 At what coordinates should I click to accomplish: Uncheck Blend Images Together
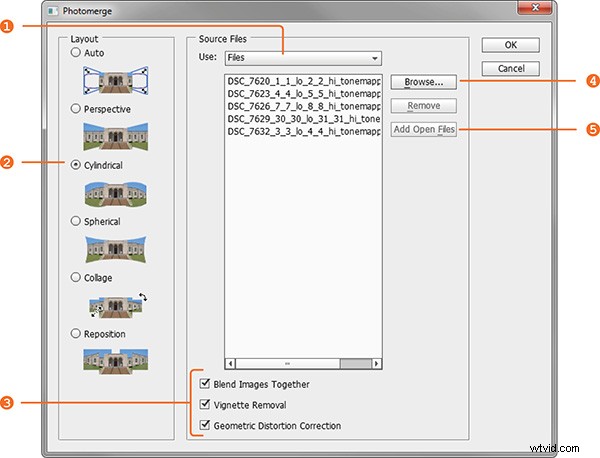(x=206, y=385)
